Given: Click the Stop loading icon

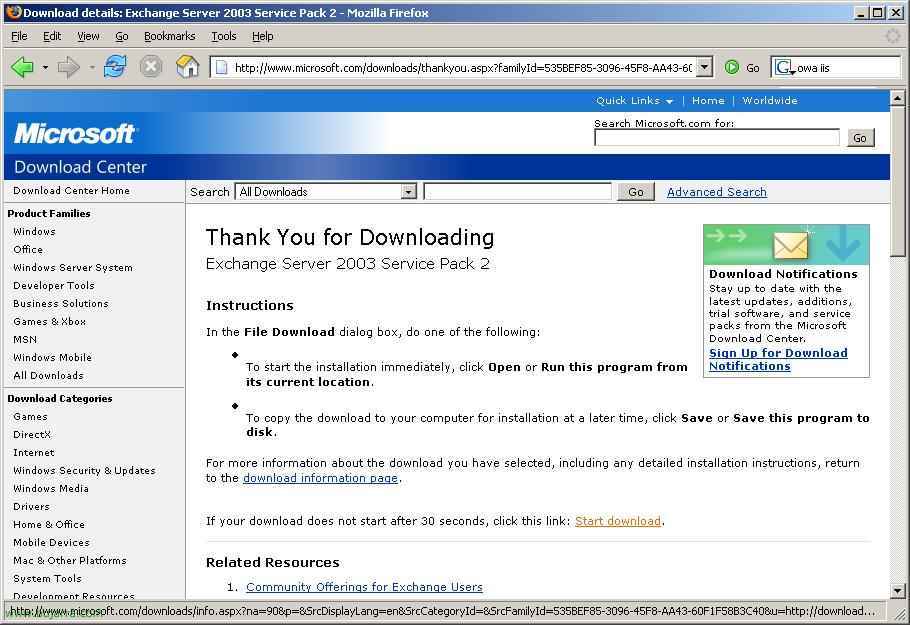Looking at the screenshot, I should point(151,67).
